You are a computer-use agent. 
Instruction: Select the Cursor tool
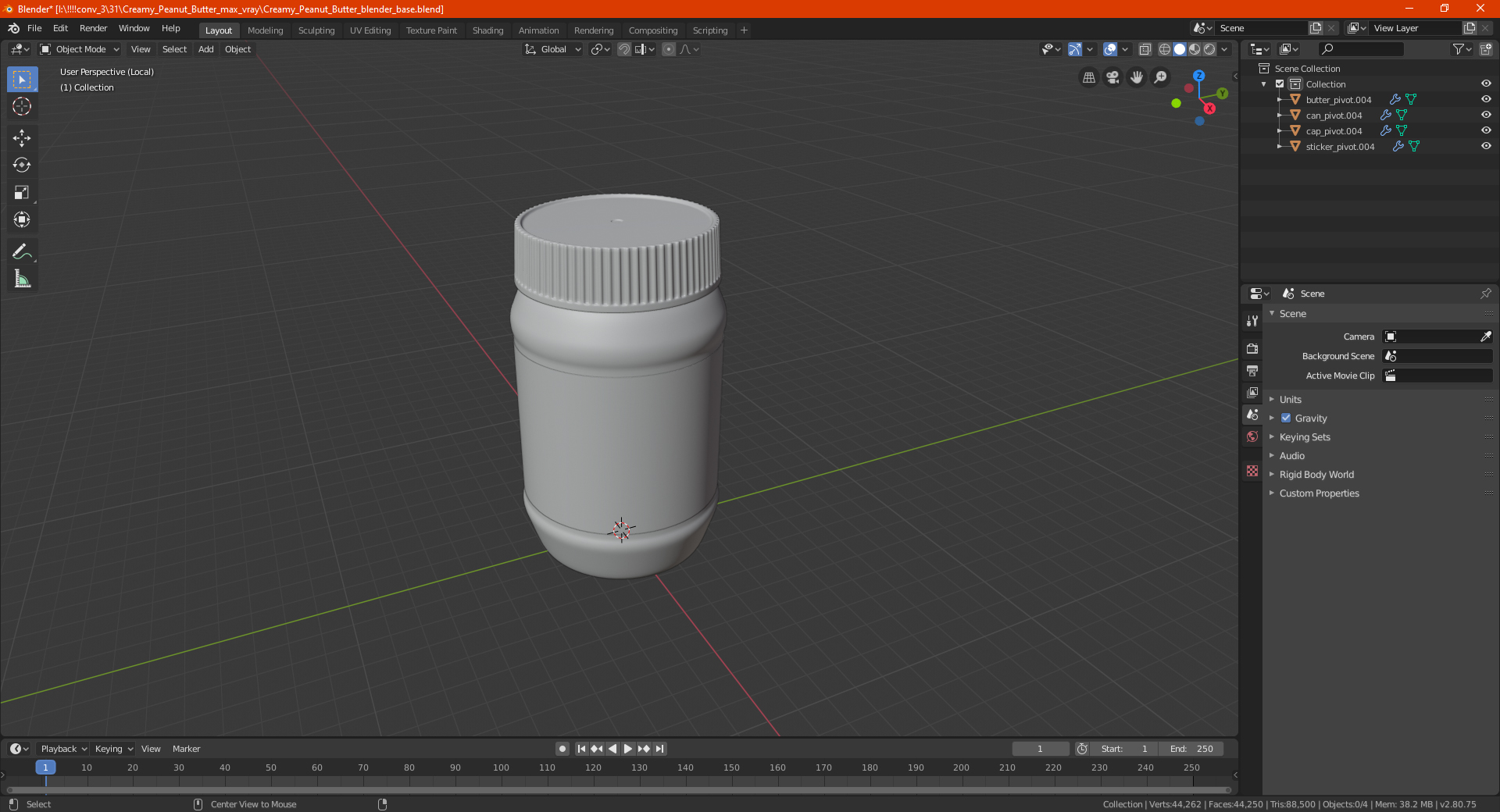click(x=22, y=107)
